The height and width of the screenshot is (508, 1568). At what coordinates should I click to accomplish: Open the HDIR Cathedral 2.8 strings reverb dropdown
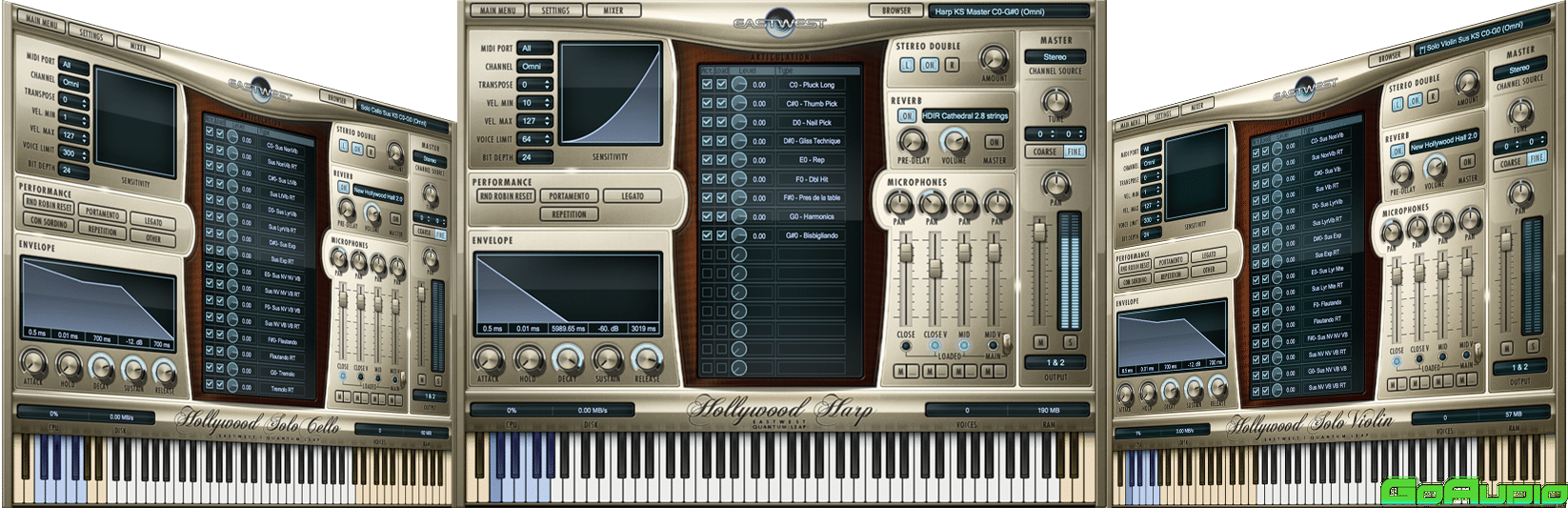(x=965, y=116)
